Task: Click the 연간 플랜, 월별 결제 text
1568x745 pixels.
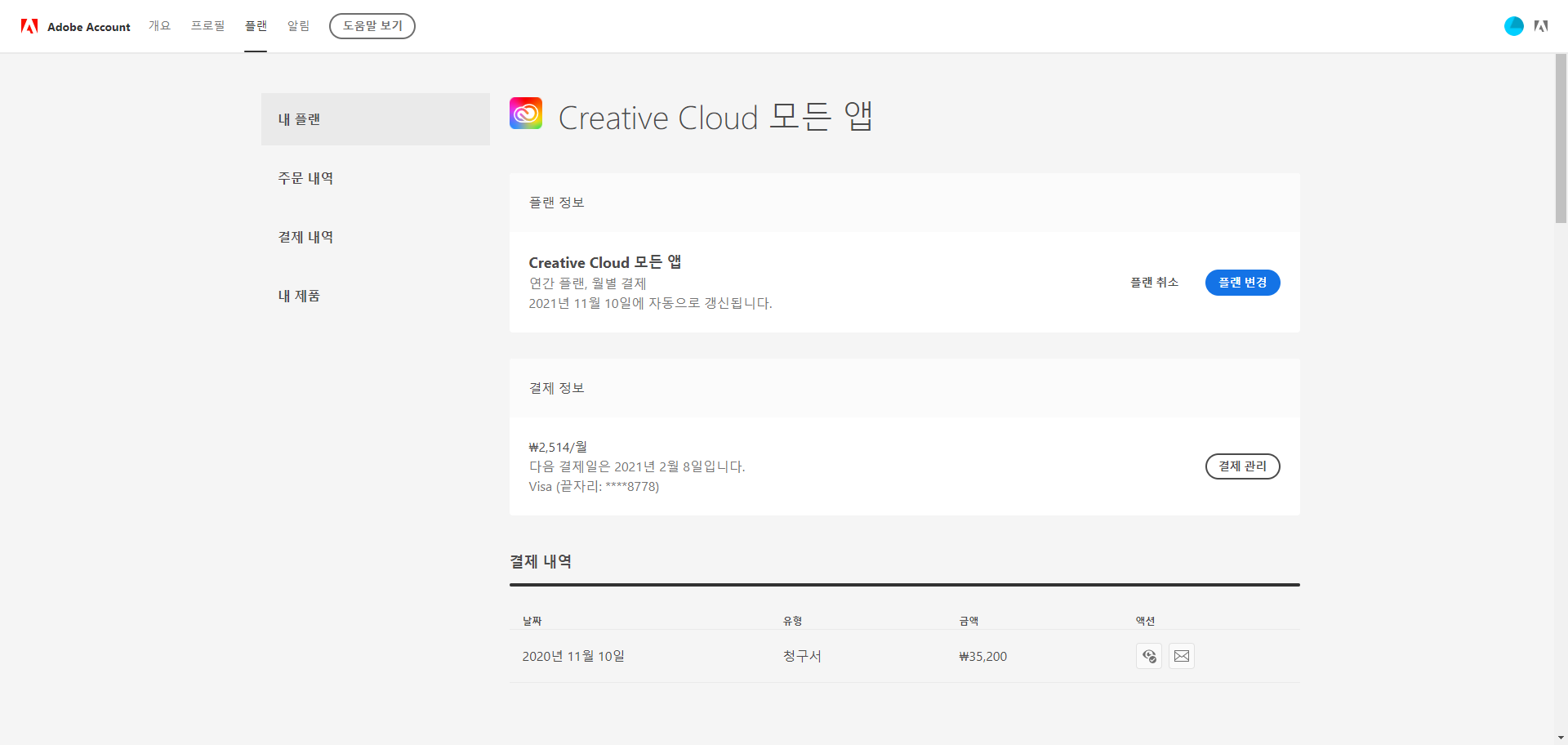Action: (587, 283)
